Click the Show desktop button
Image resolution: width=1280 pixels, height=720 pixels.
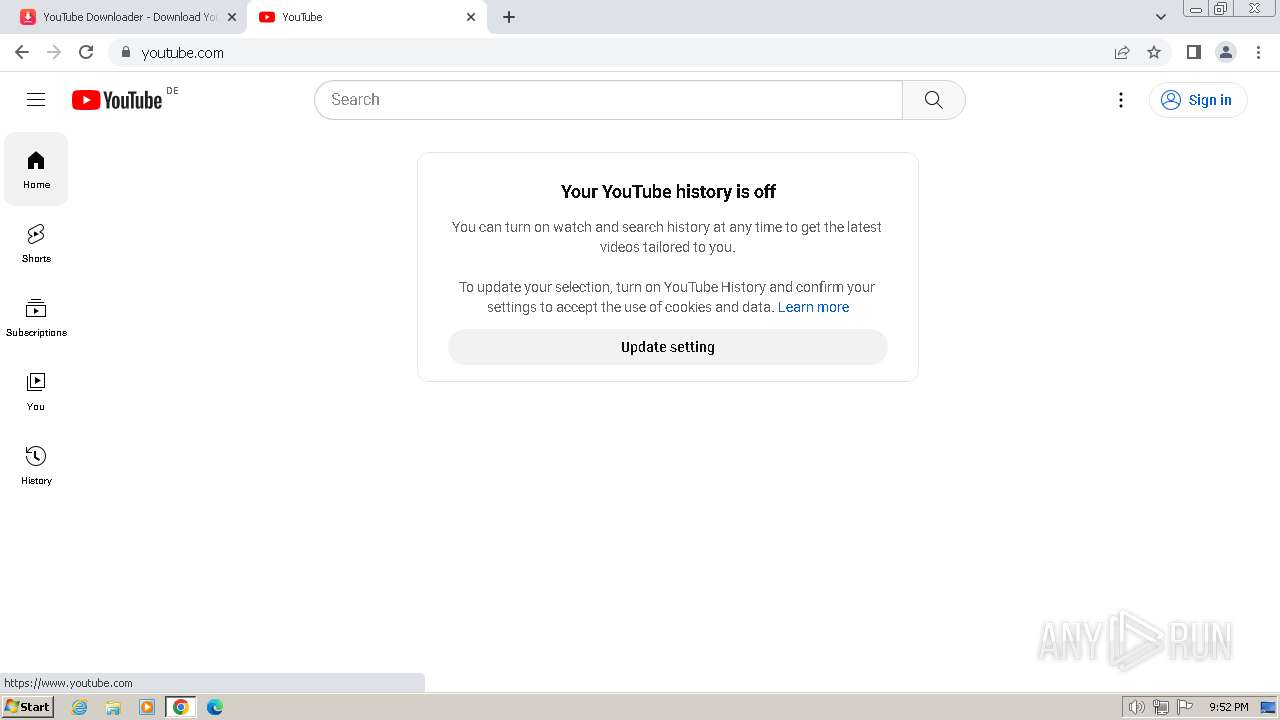(x=1267, y=707)
